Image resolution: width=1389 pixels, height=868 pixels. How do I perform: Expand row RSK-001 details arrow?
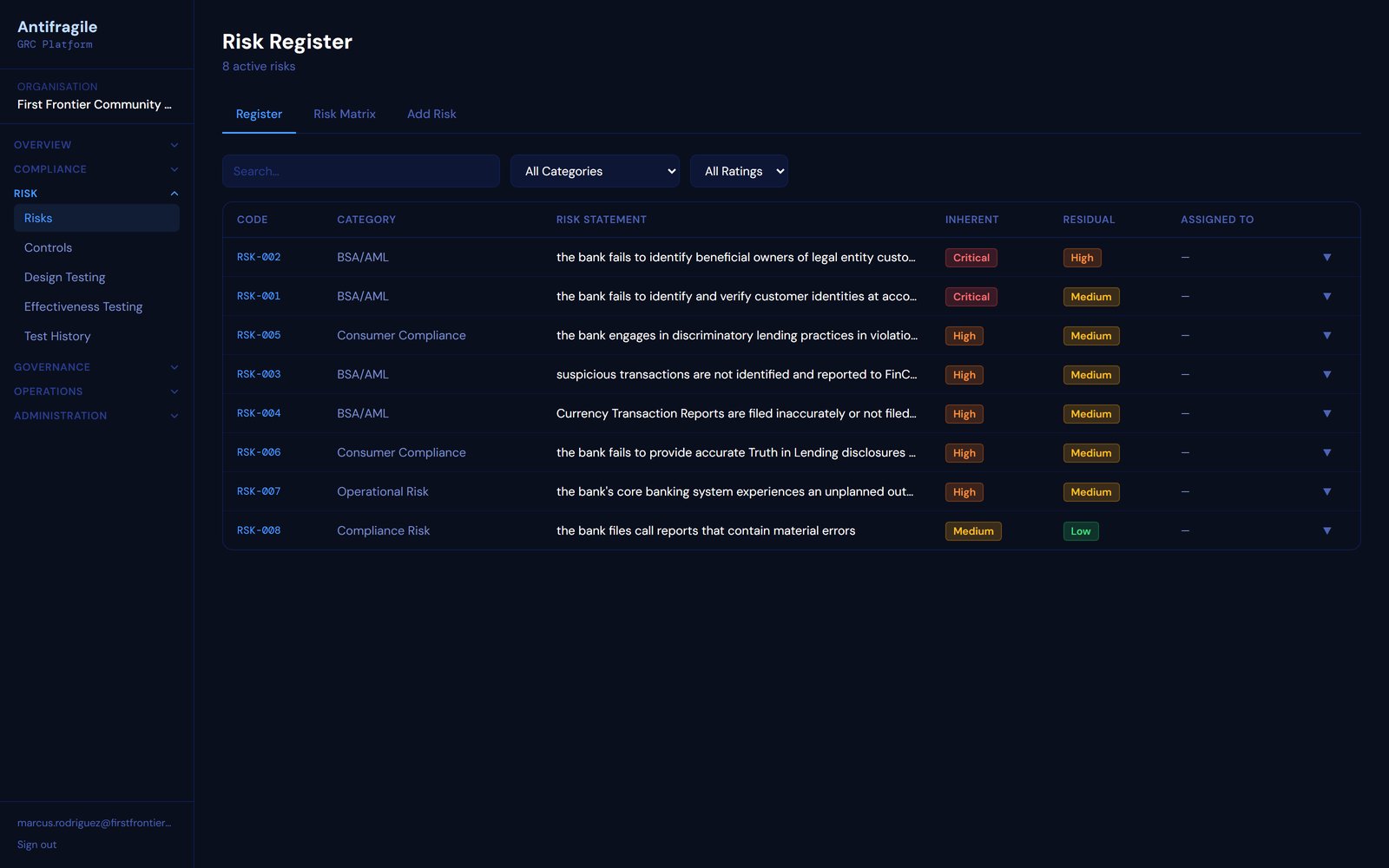pos(1326,296)
